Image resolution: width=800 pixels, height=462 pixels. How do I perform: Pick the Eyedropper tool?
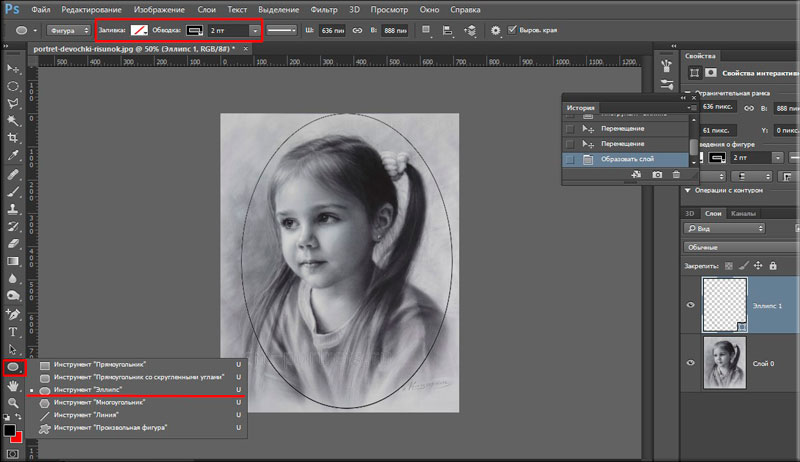point(14,156)
